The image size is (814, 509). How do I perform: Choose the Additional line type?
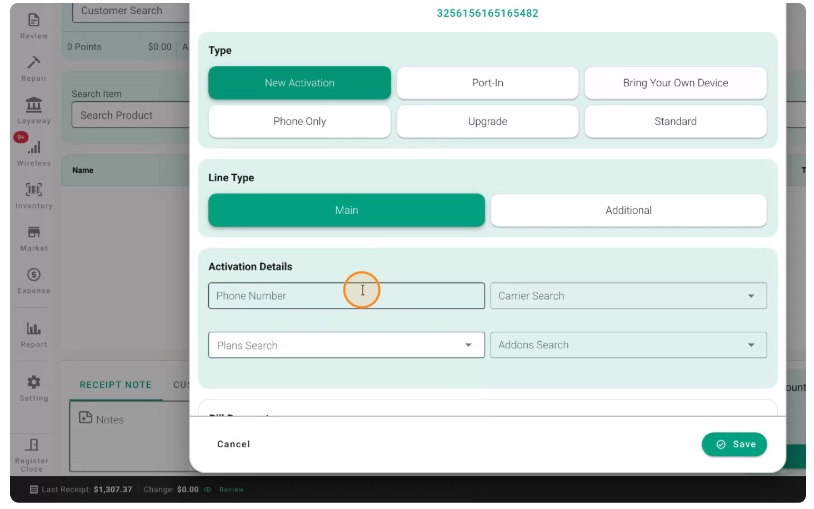pos(628,210)
